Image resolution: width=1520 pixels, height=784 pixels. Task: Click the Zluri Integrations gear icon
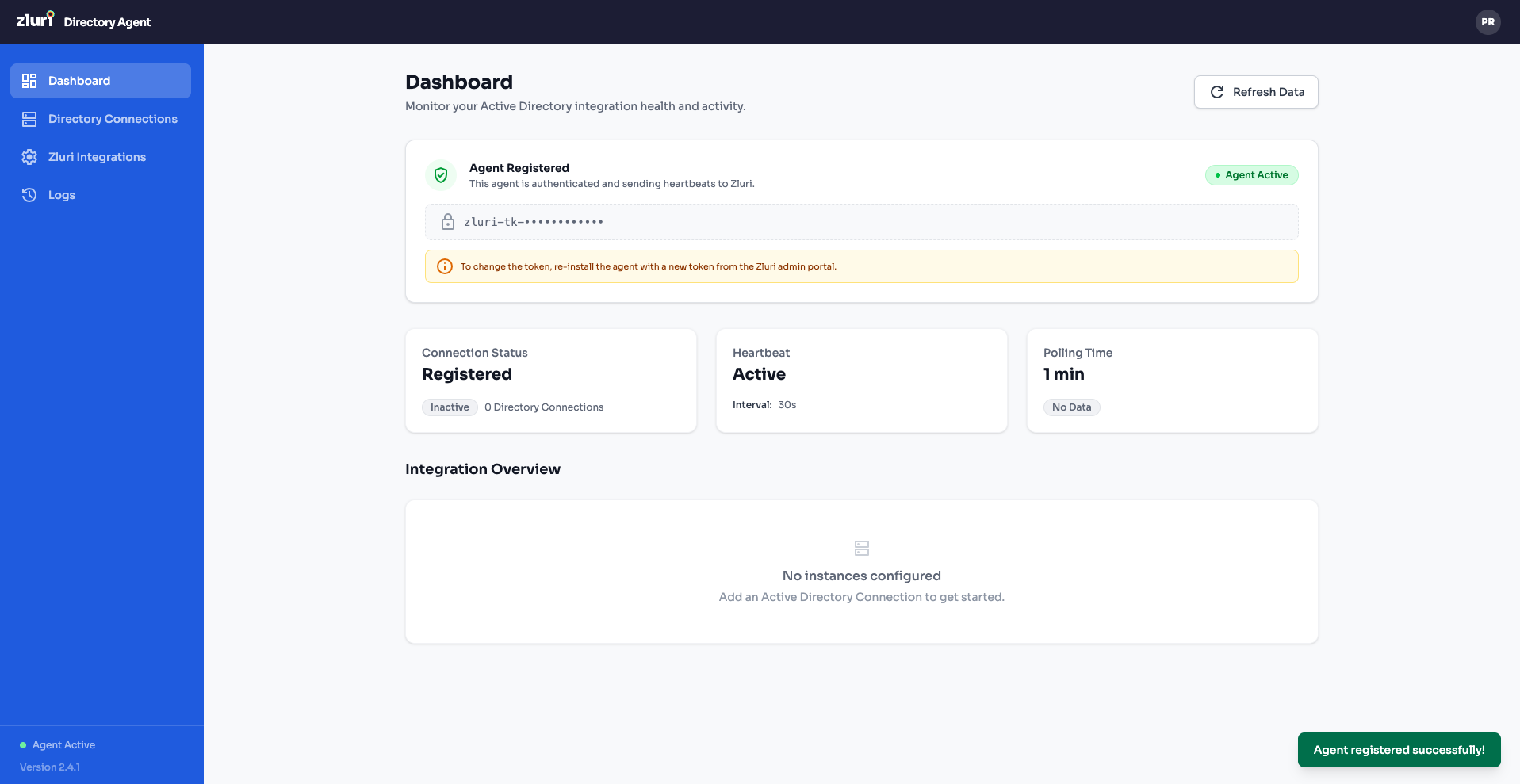coord(29,156)
